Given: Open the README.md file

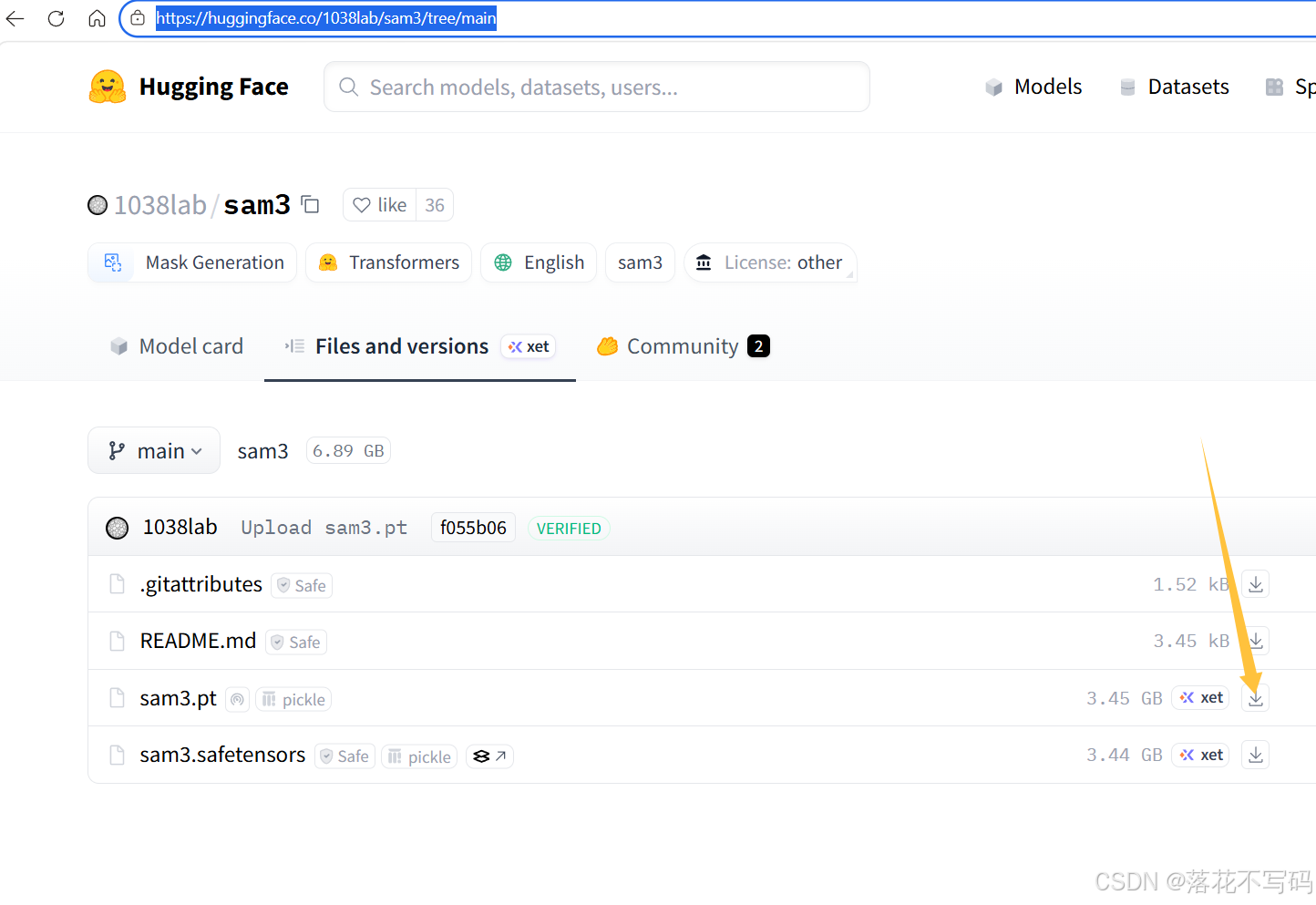Looking at the screenshot, I should (x=198, y=641).
